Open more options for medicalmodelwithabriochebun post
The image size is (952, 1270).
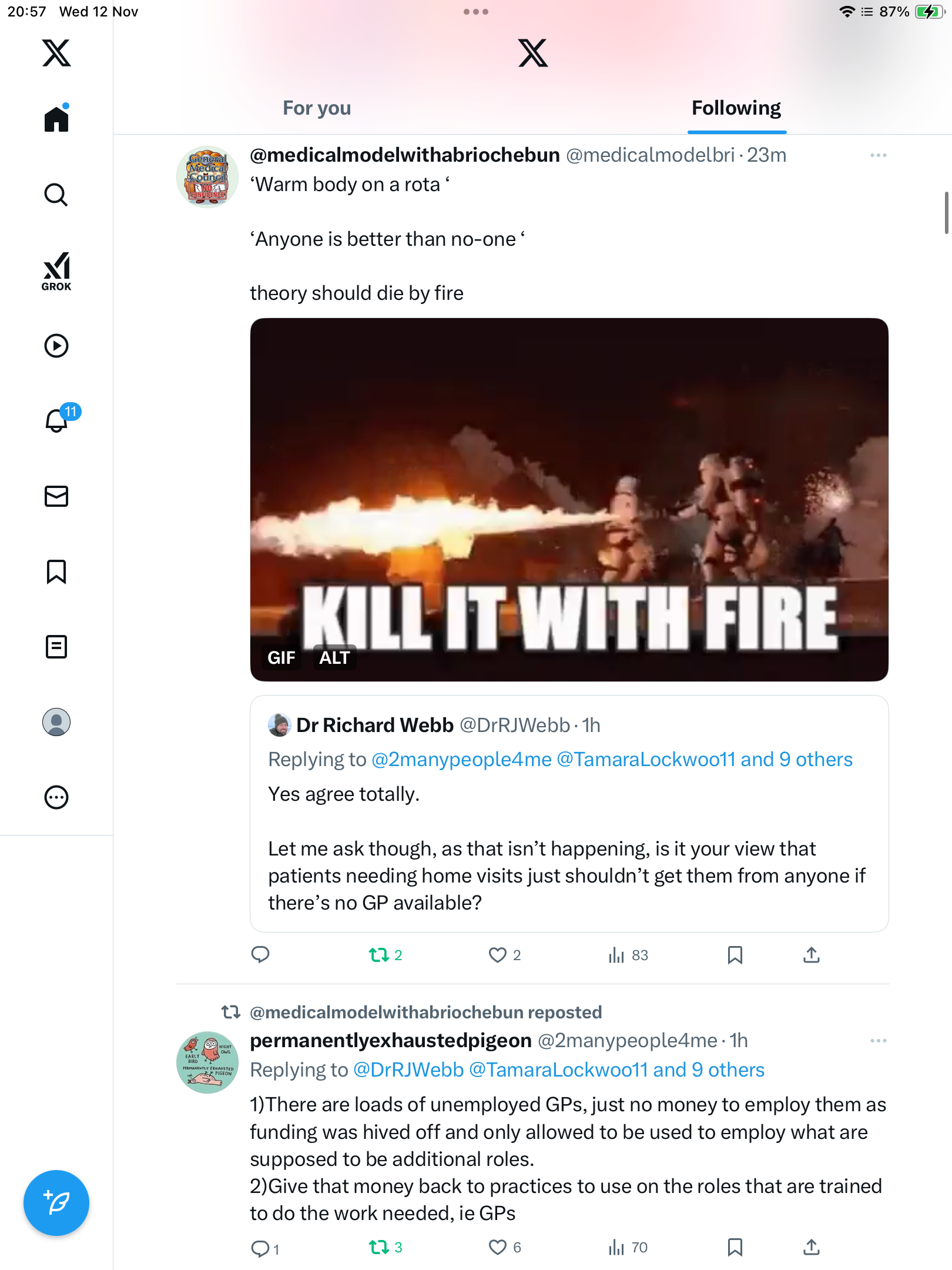click(x=878, y=155)
